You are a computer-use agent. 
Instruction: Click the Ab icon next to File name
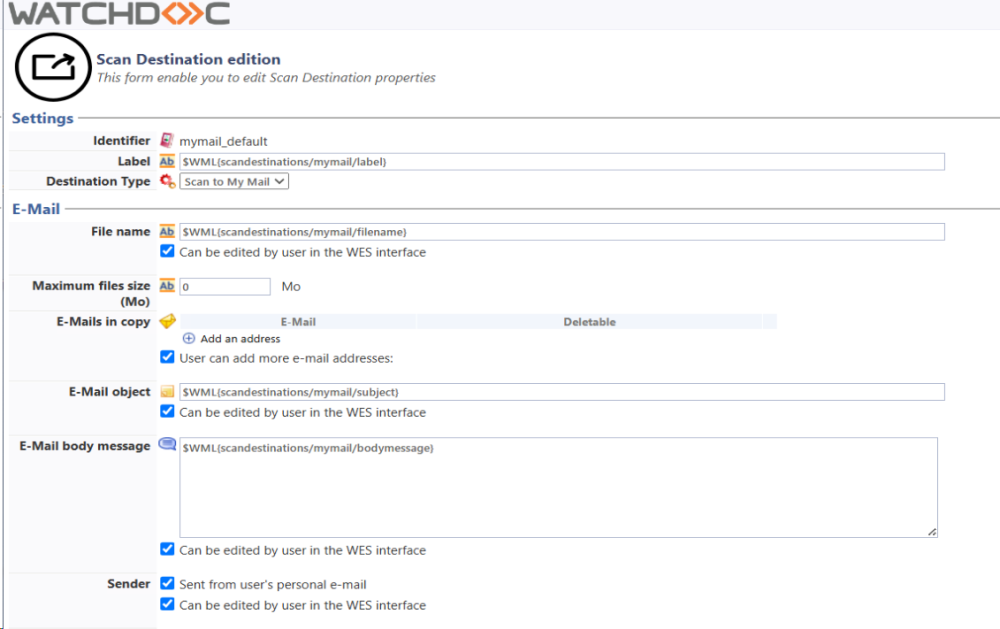click(x=167, y=232)
